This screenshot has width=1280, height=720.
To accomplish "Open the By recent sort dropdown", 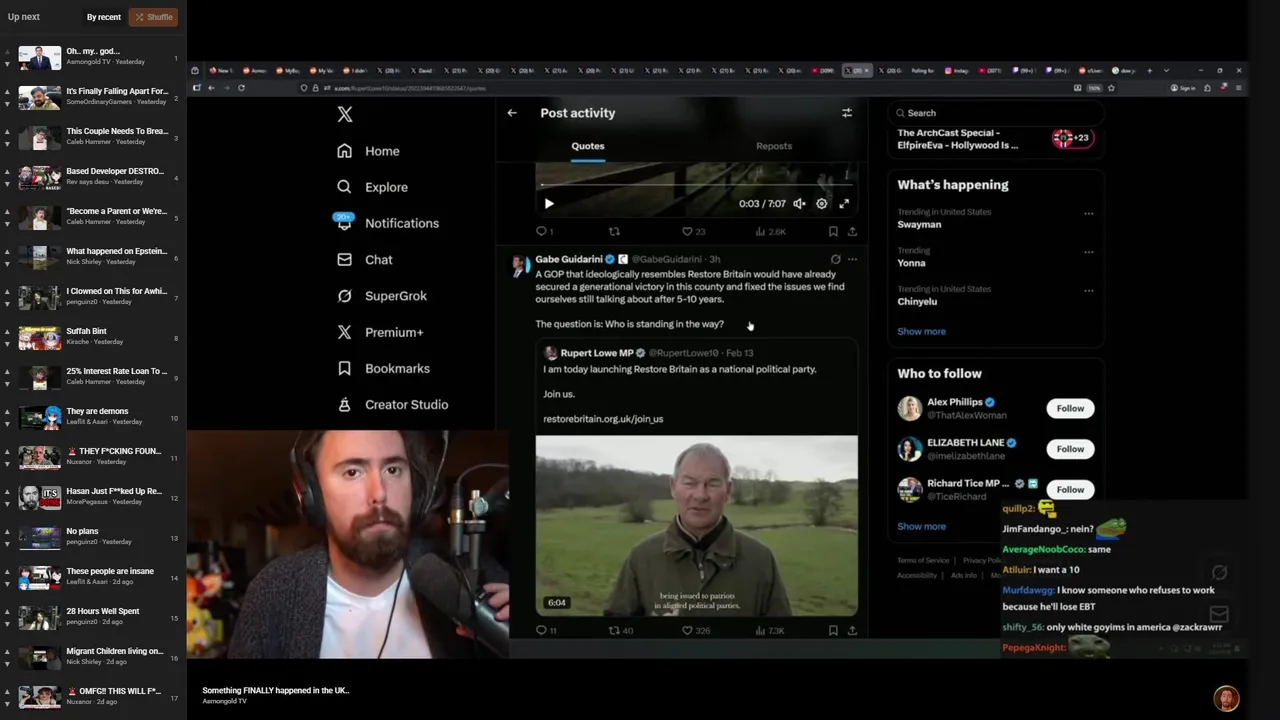I will tap(103, 17).
